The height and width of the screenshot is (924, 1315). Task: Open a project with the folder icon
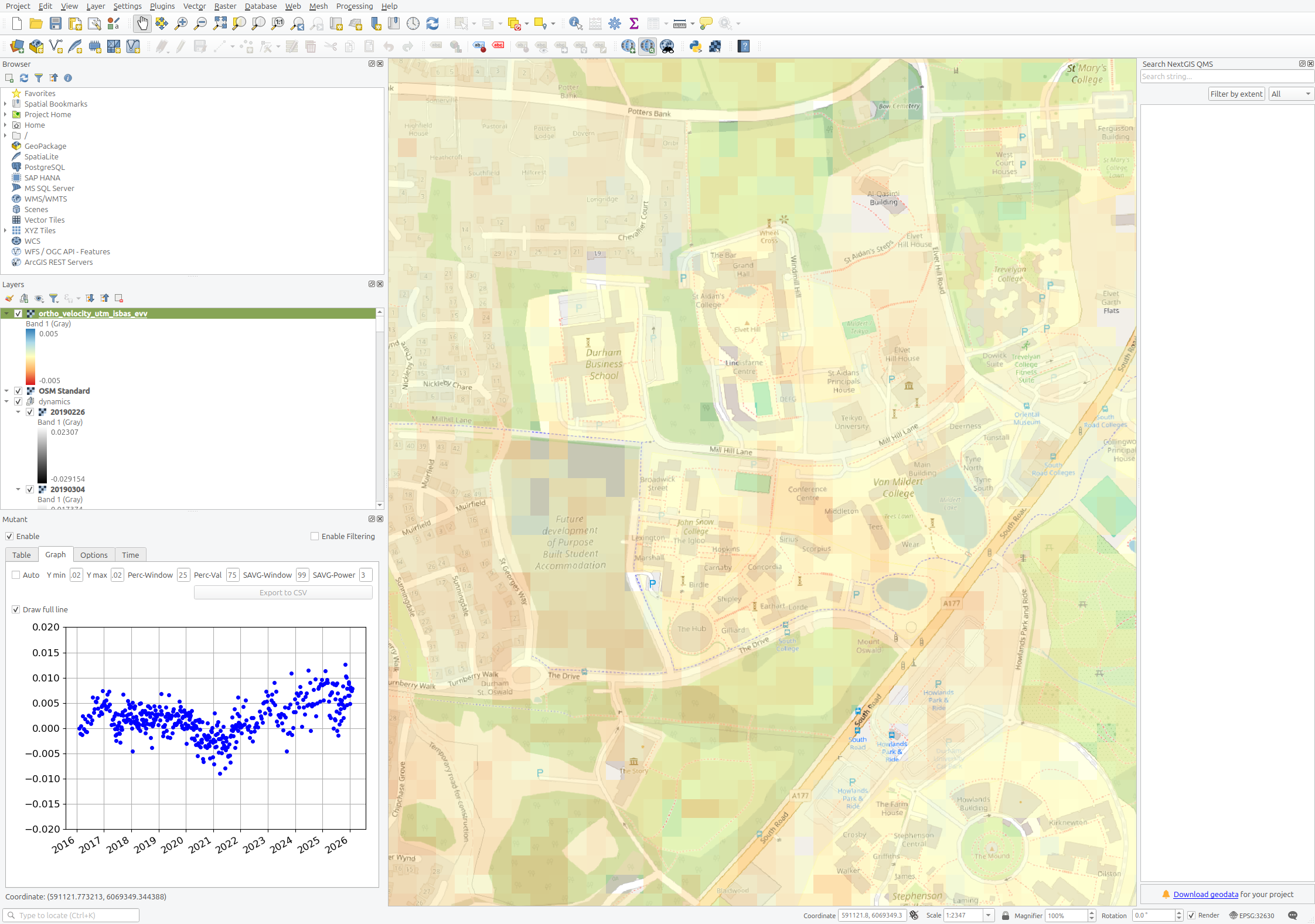(36, 23)
